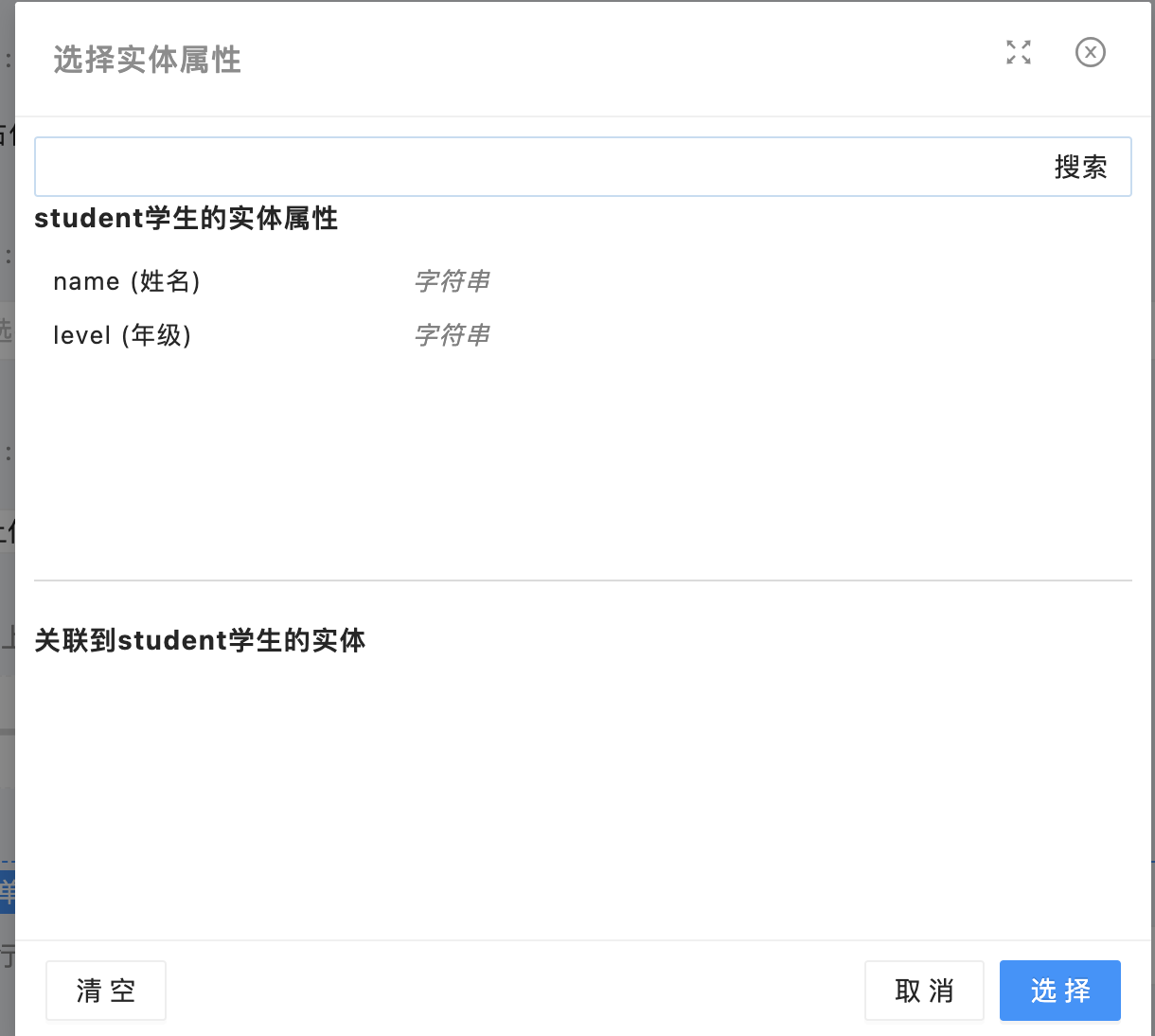Expand the dialog to fullscreen
The height and width of the screenshot is (1036, 1155).
point(1019,52)
